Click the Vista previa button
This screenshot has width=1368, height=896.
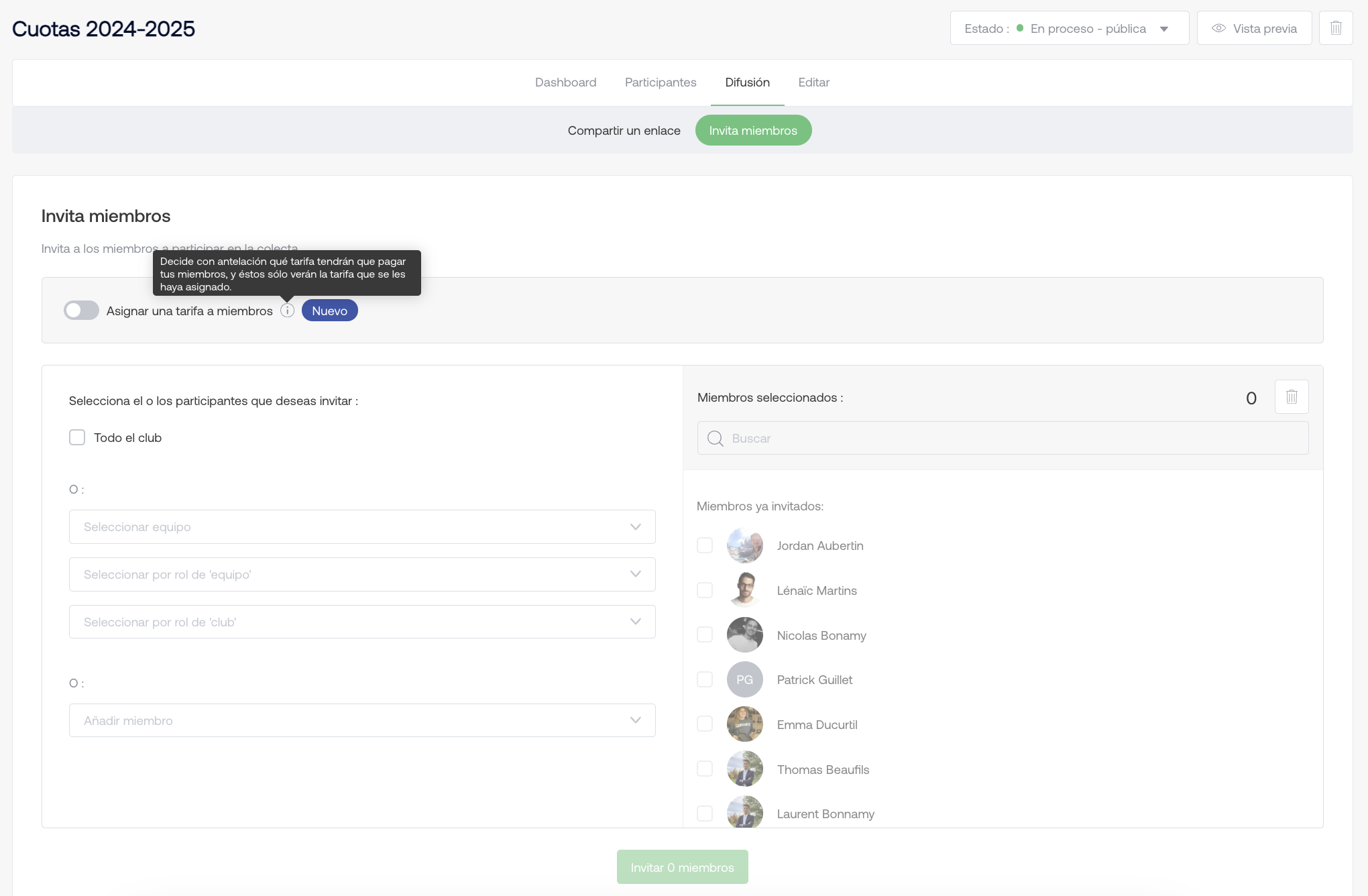coord(1254,28)
